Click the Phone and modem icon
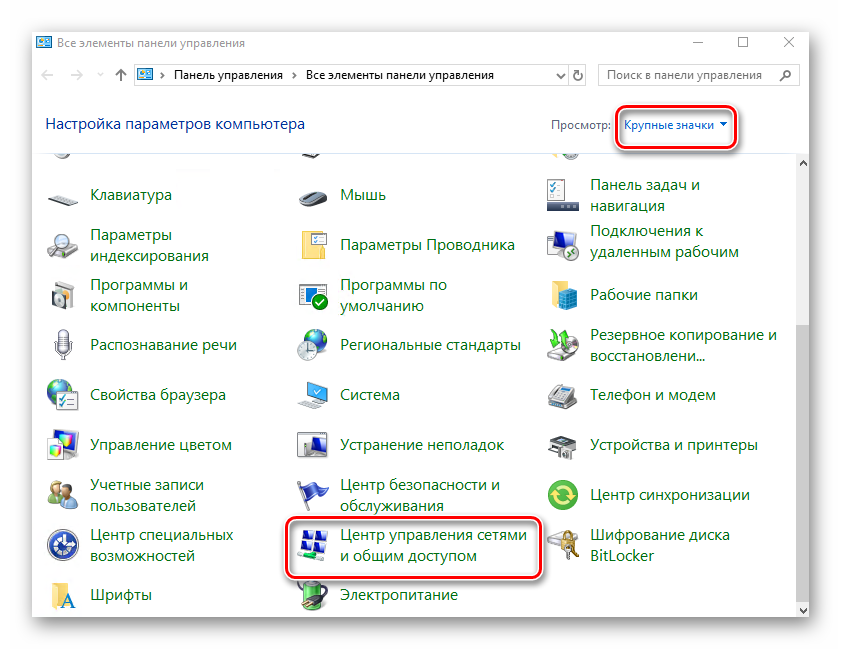 pos(562,396)
